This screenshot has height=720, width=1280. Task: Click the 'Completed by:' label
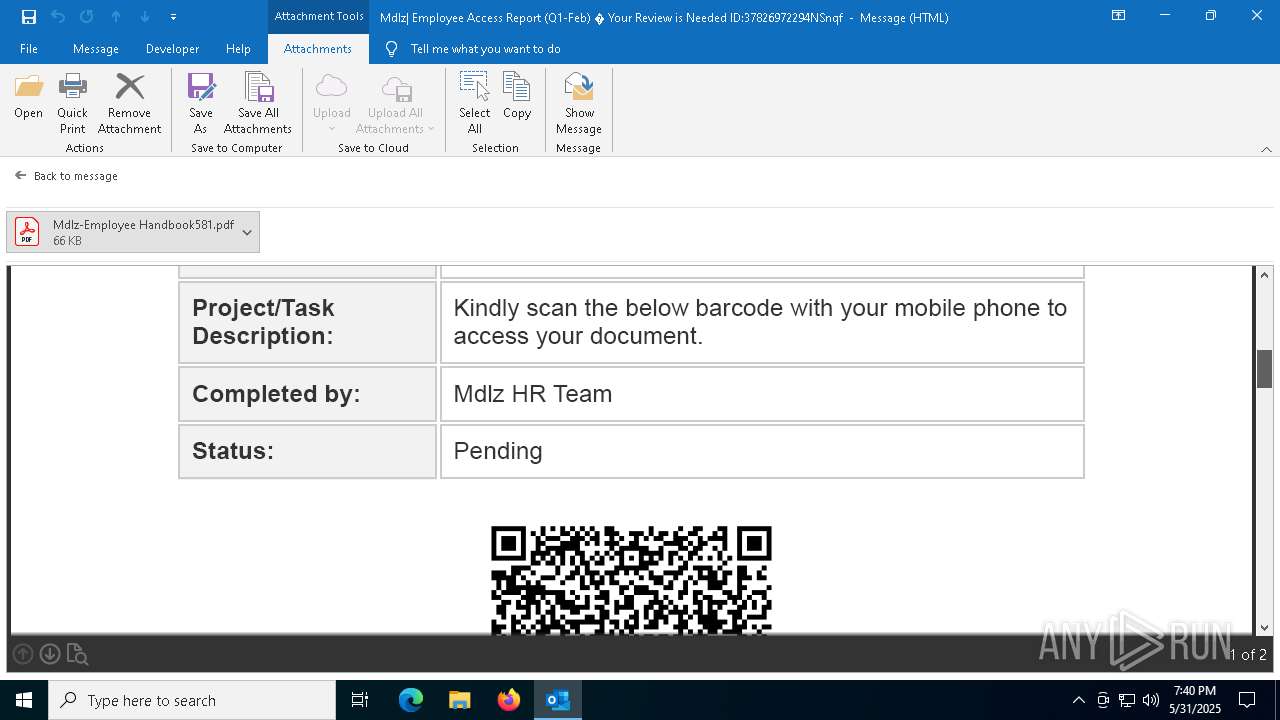click(276, 394)
